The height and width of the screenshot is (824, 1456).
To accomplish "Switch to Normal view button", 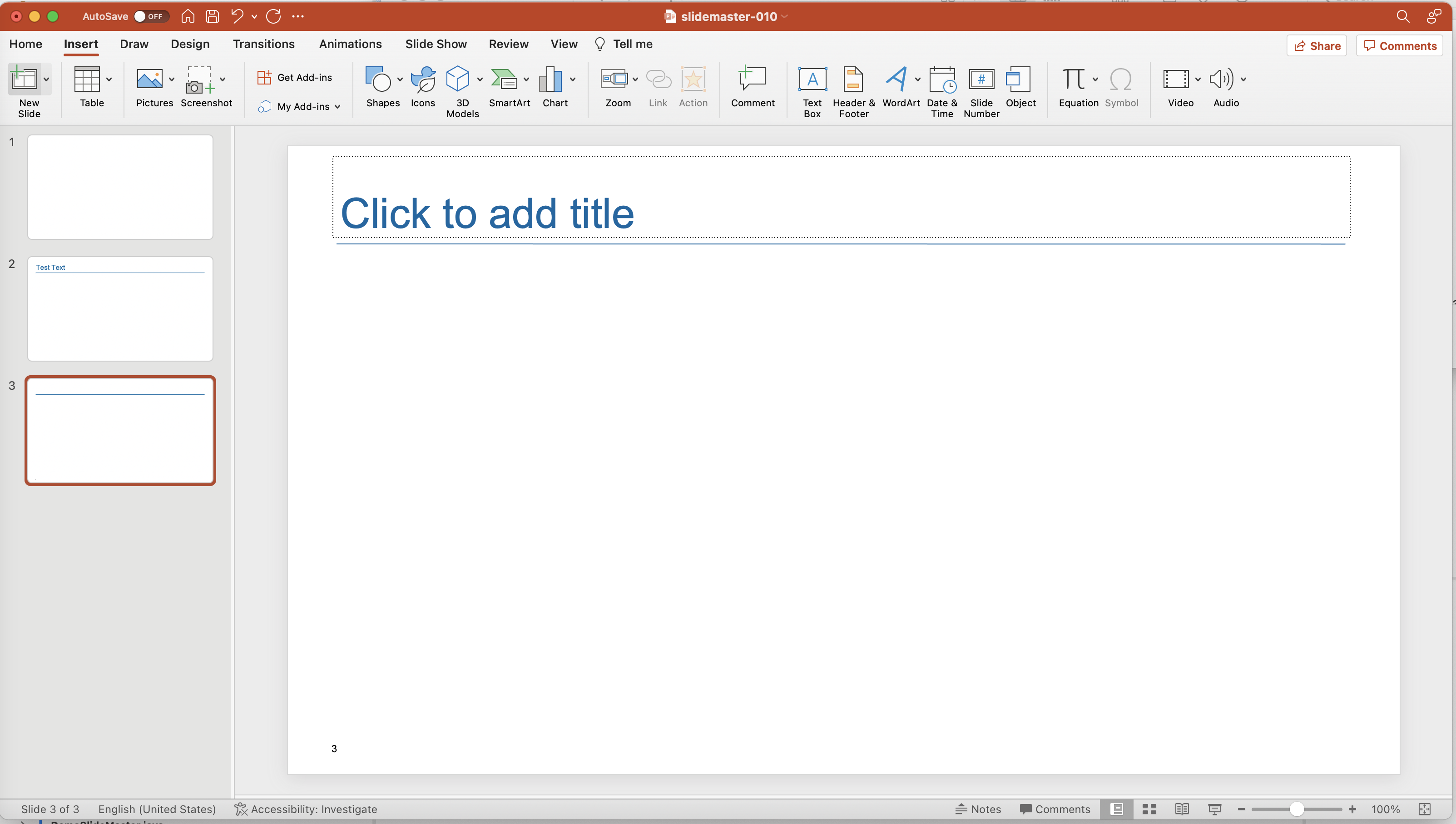I will click(x=1117, y=809).
